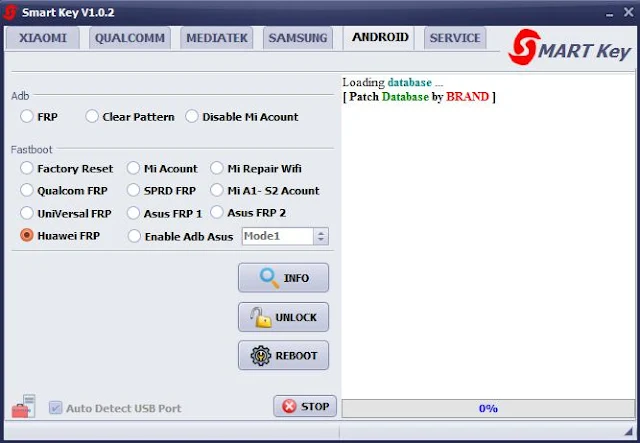Viewport: 640px width, 443px height.
Task: Select the Asus FRP 1 option
Action: pyautogui.click(x=164, y=213)
